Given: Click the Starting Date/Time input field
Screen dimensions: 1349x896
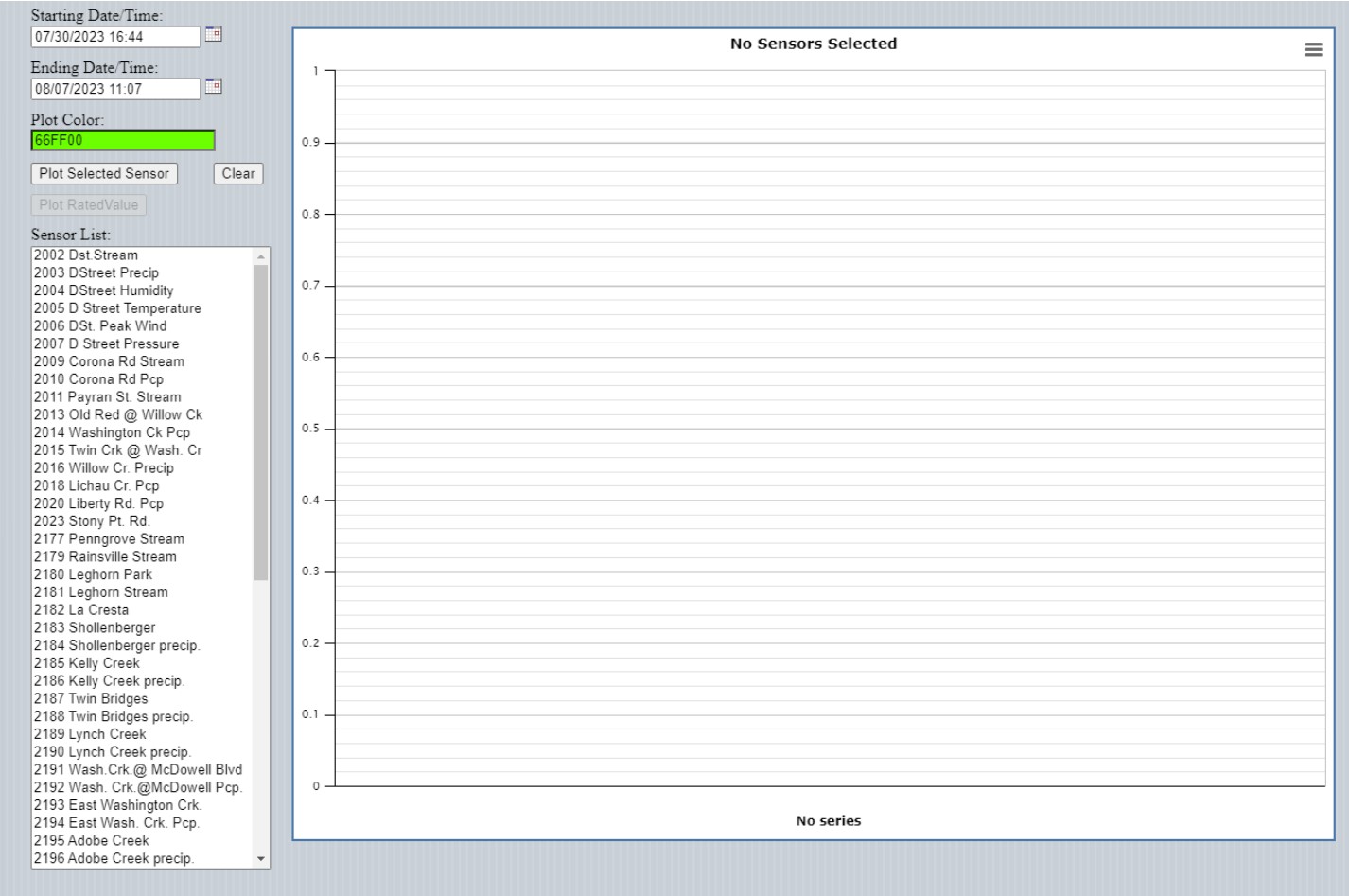Looking at the screenshot, I should click(115, 37).
